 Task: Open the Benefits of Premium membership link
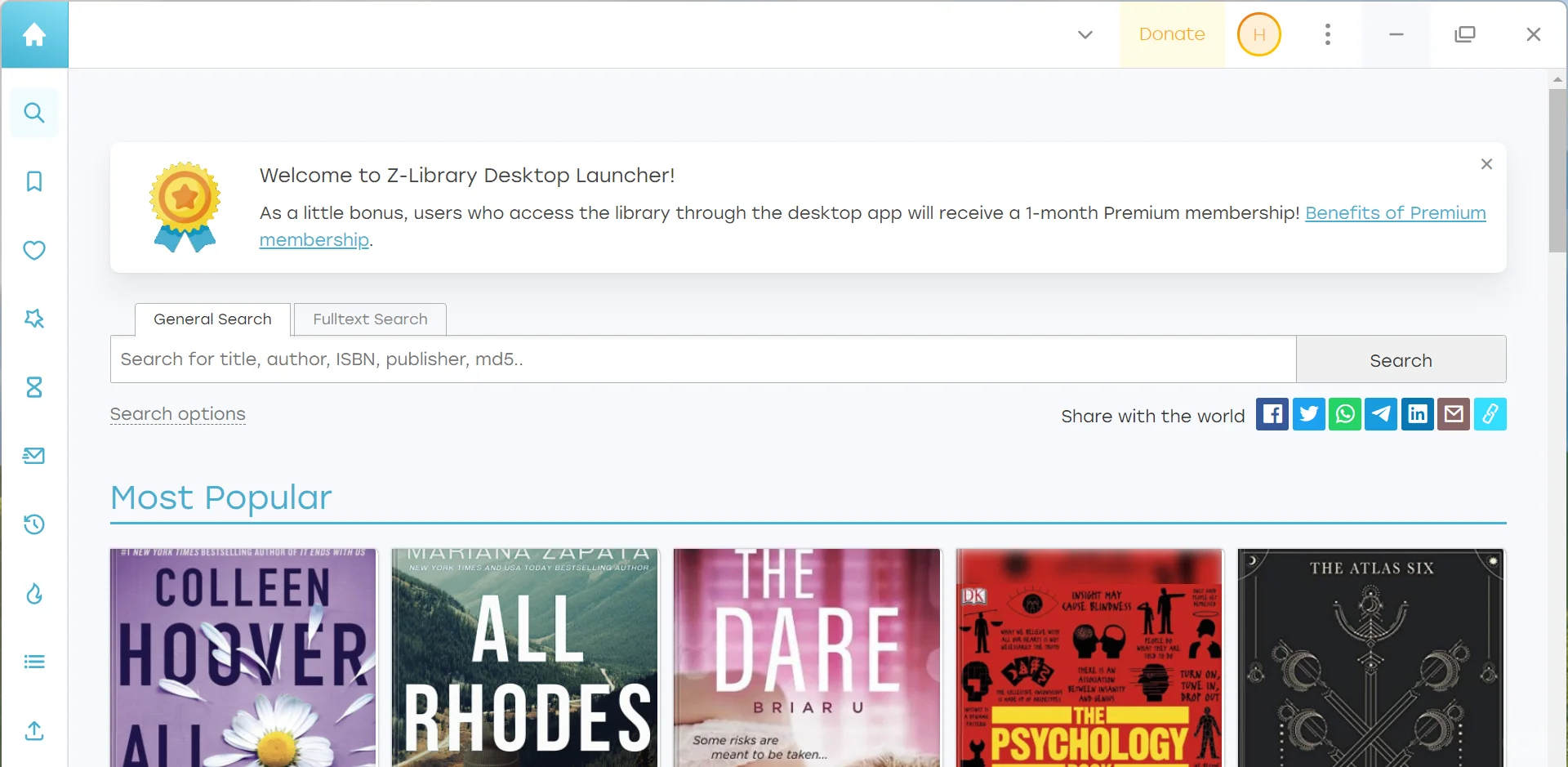[1395, 213]
